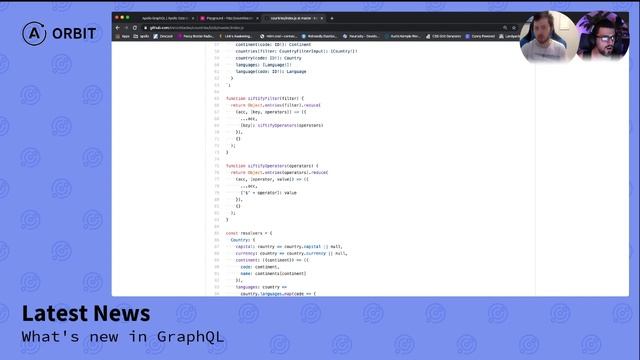
Task: Switch to the Playground tab
Action: point(229,18)
